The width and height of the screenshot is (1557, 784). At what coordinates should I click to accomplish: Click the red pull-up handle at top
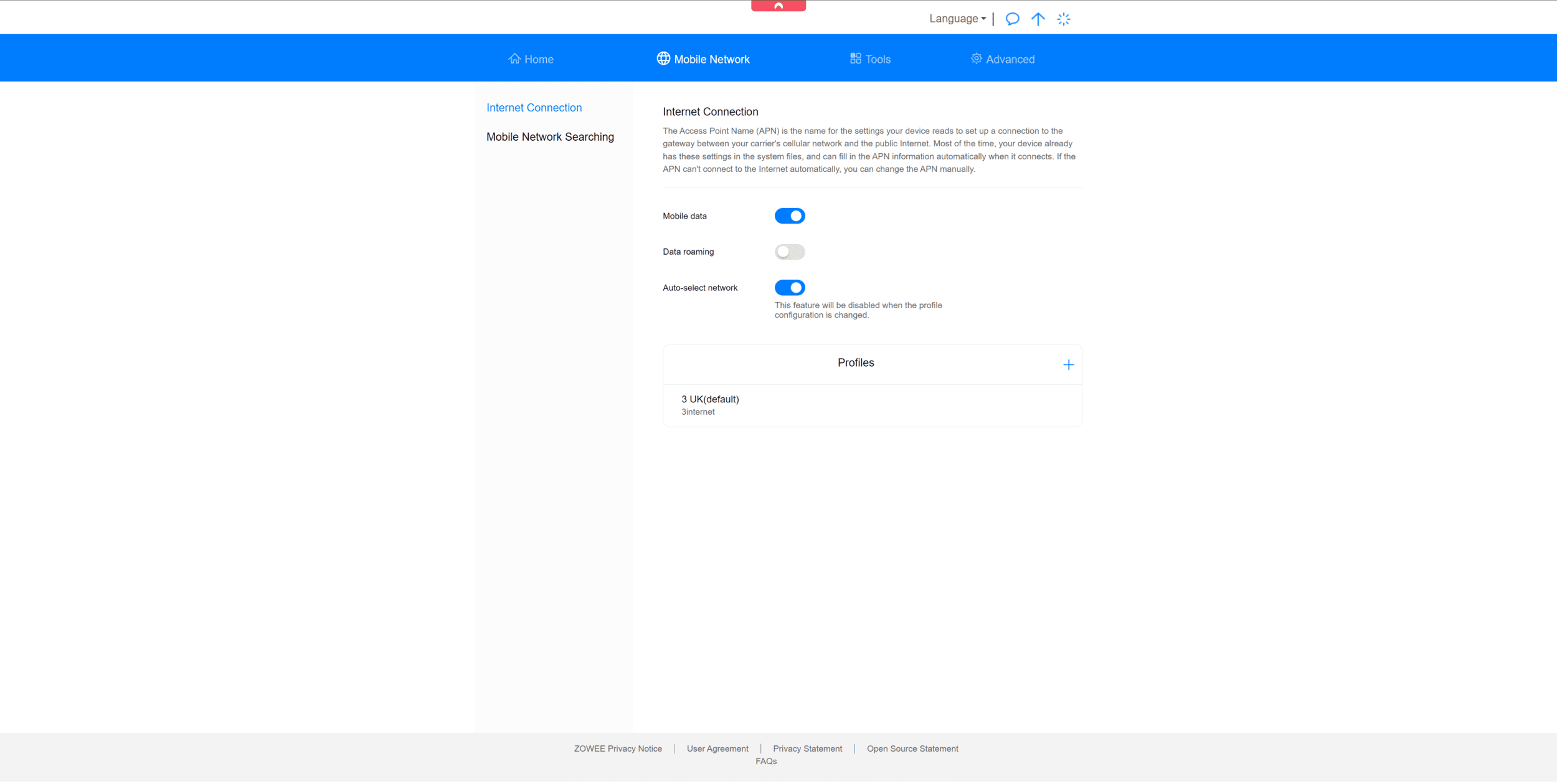coord(778,6)
